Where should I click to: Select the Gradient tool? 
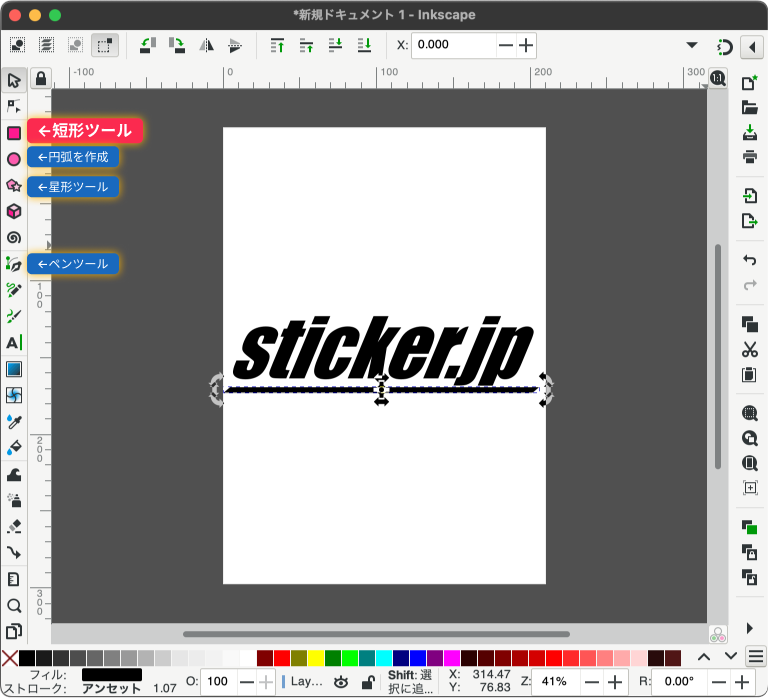click(x=14, y=369)
